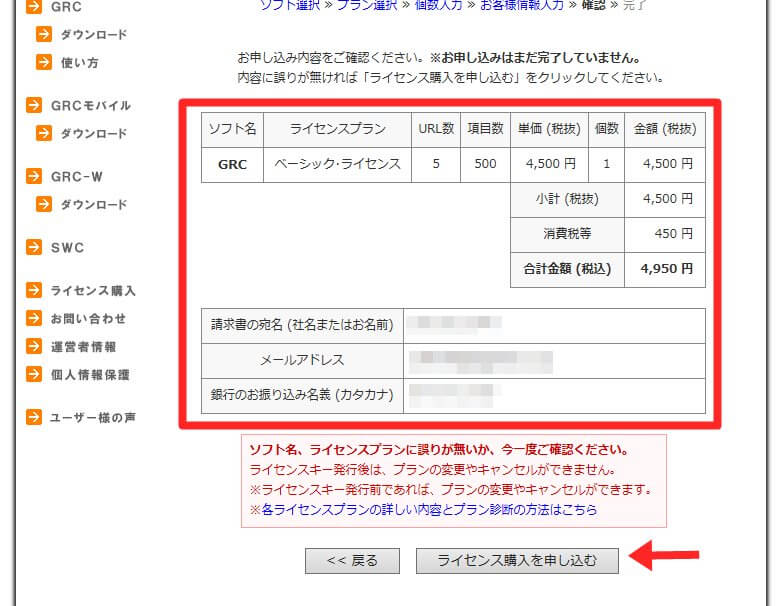Open ダウンロード under GRCモバイル
This screenshot has height=606, width=777.
point(94,133)
